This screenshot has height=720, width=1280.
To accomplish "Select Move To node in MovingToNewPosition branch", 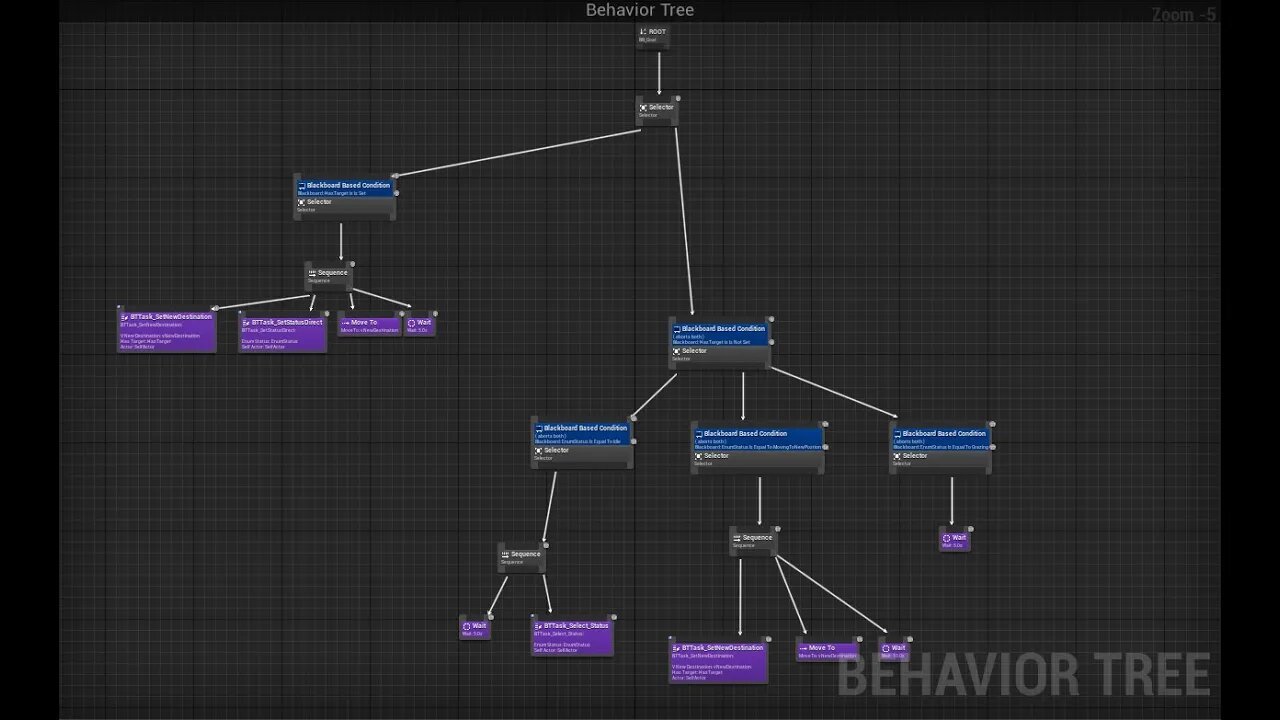I will click(x=828, y=651).
